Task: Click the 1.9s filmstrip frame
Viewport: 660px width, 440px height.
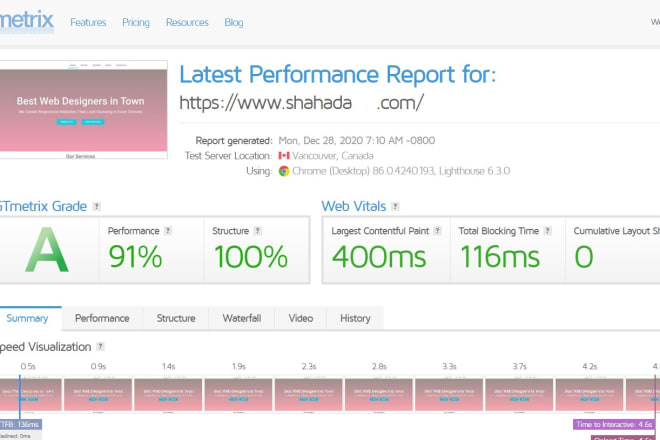Action: 239,395
